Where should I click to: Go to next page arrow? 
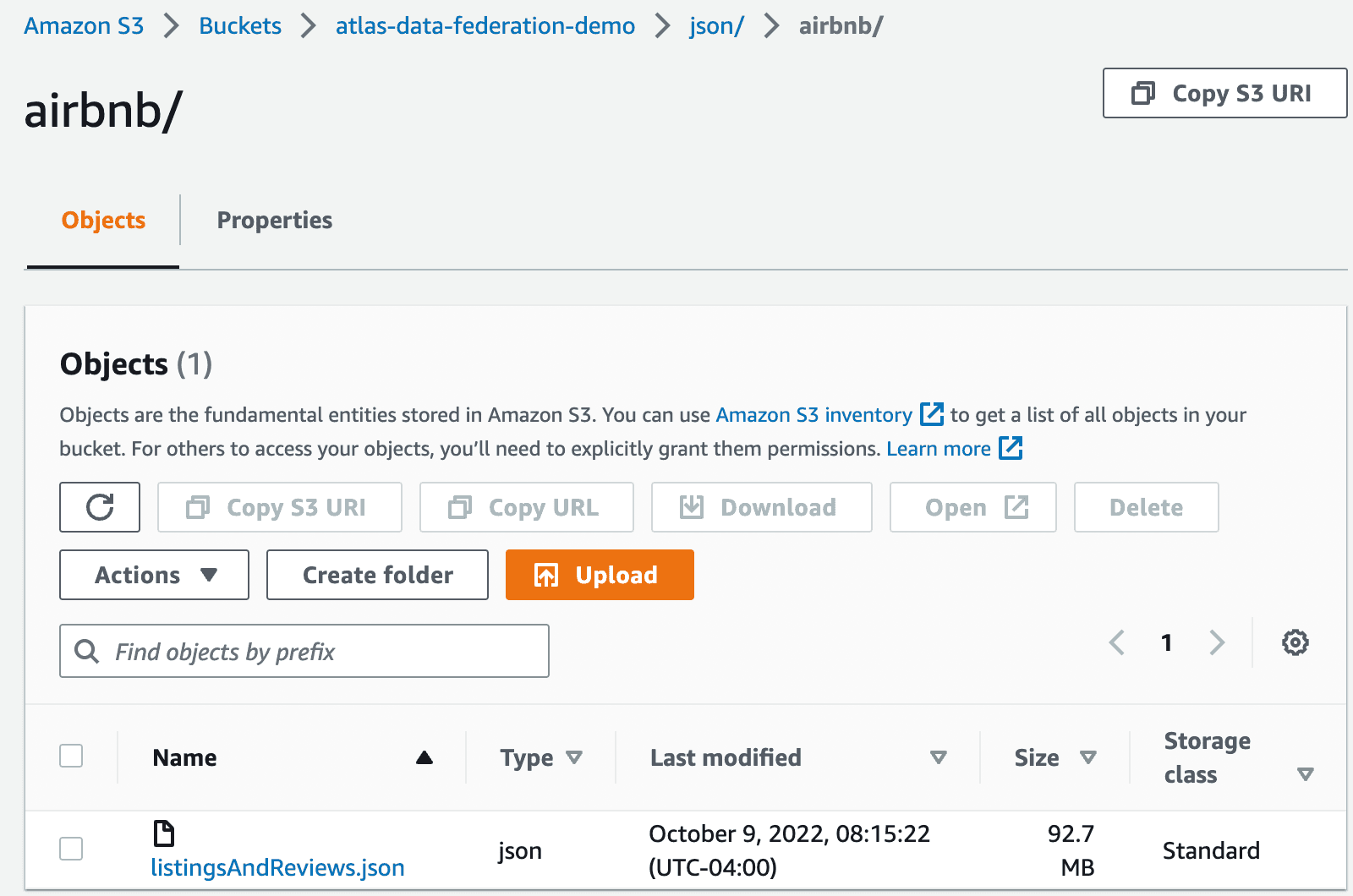click(1217, 642)
